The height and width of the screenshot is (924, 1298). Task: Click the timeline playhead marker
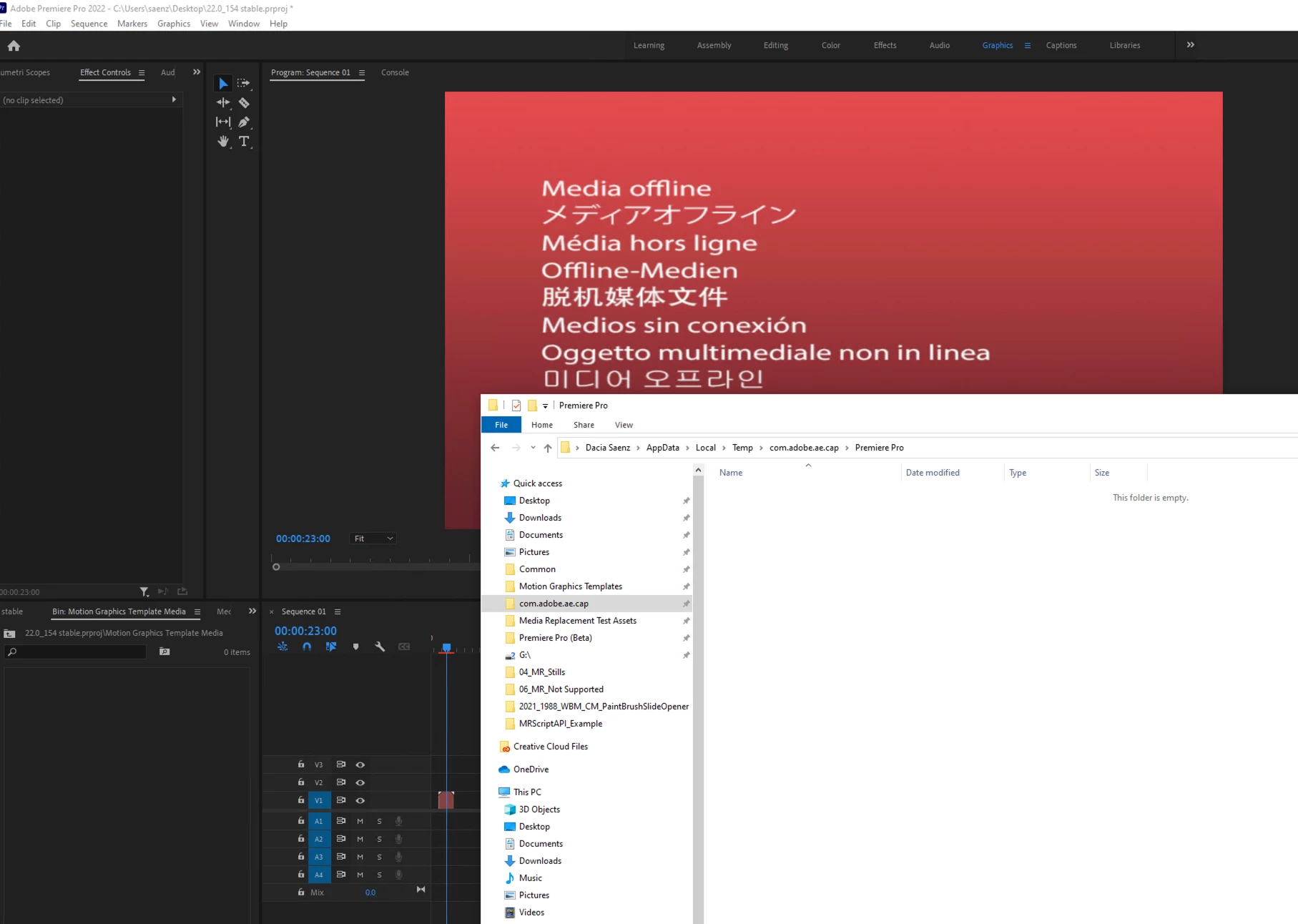[x=446, y=647]
